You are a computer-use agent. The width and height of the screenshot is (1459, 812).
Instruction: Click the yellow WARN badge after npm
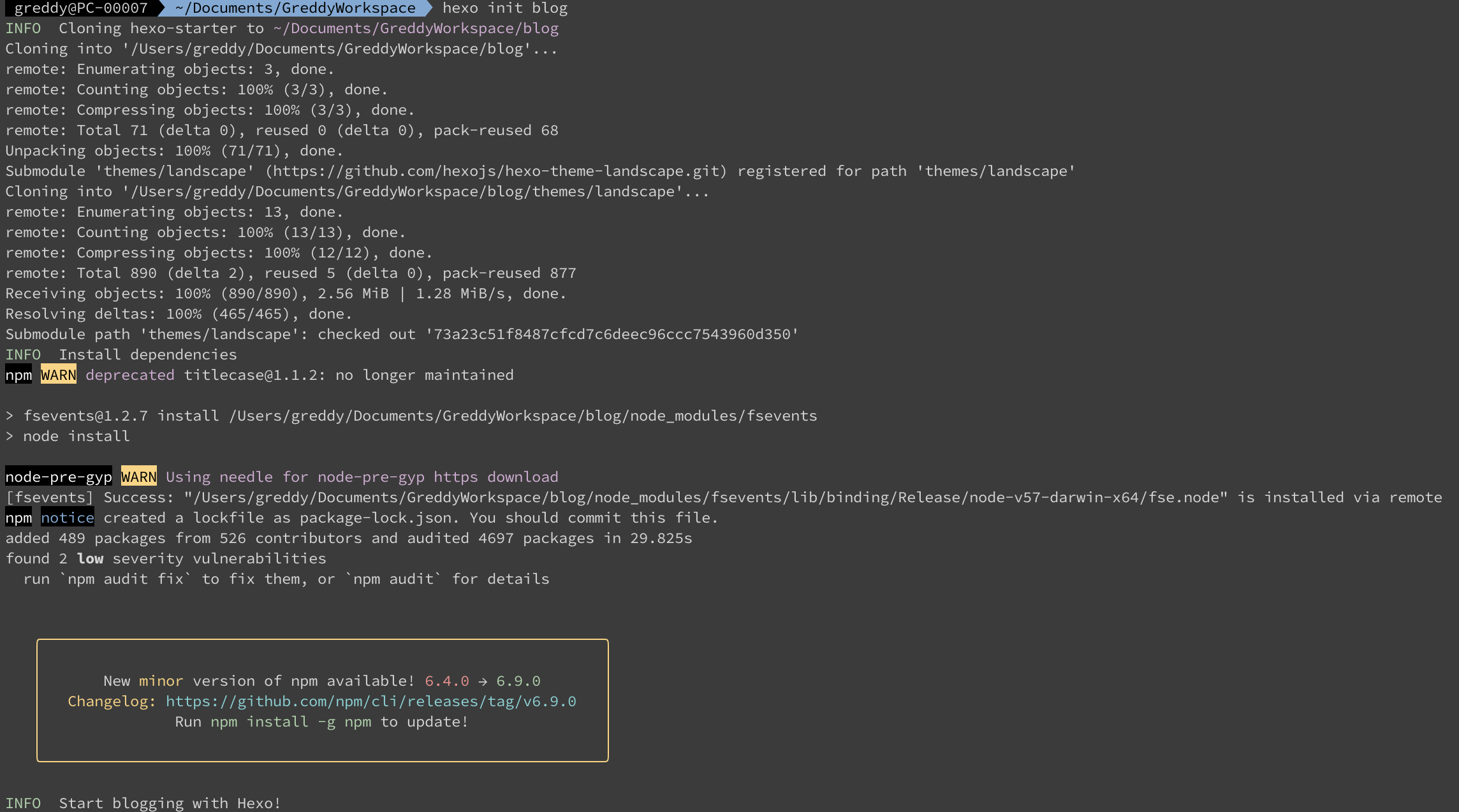coord(58,375)
